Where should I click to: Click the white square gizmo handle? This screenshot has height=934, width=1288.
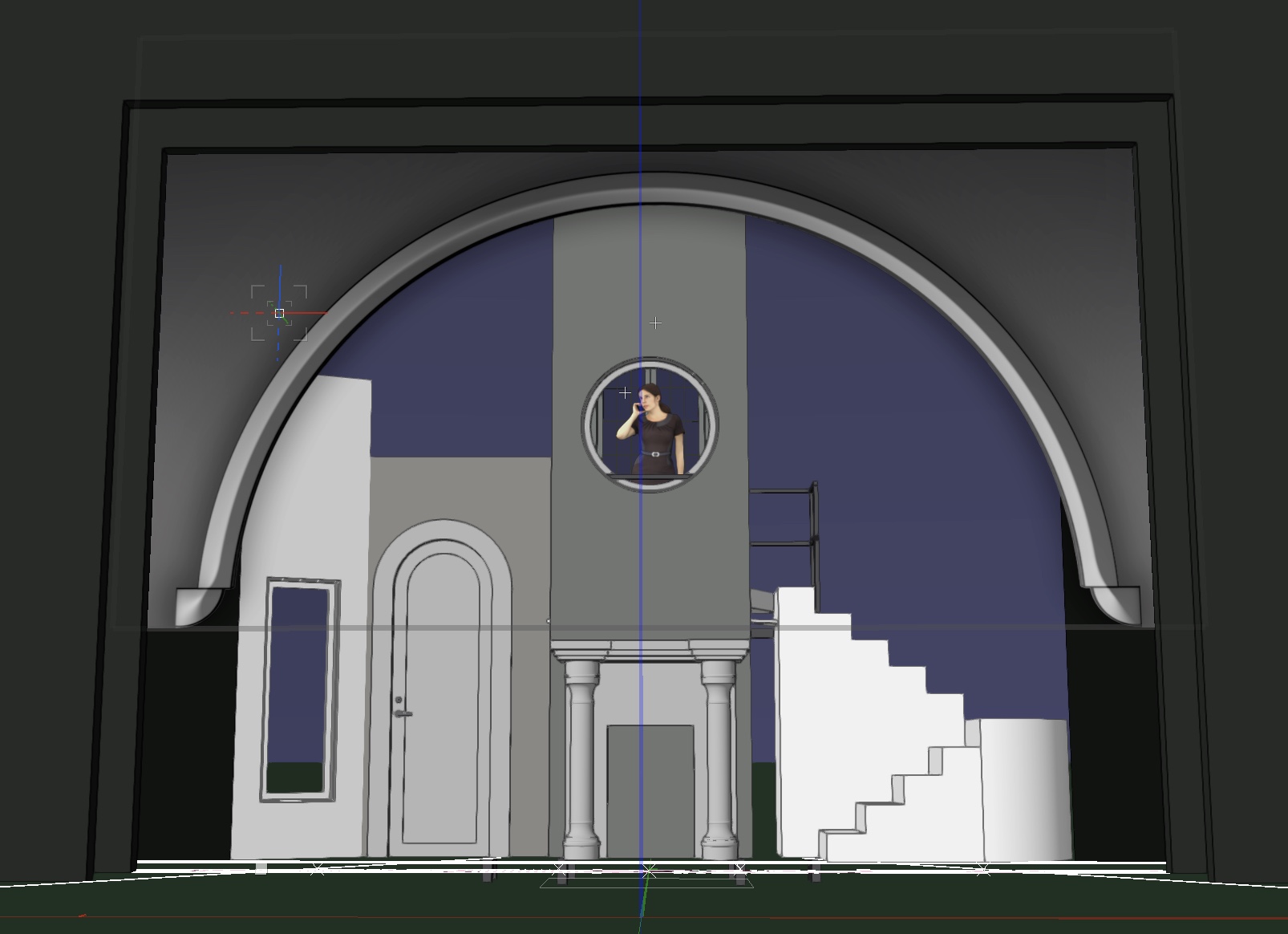click(279, 313)
